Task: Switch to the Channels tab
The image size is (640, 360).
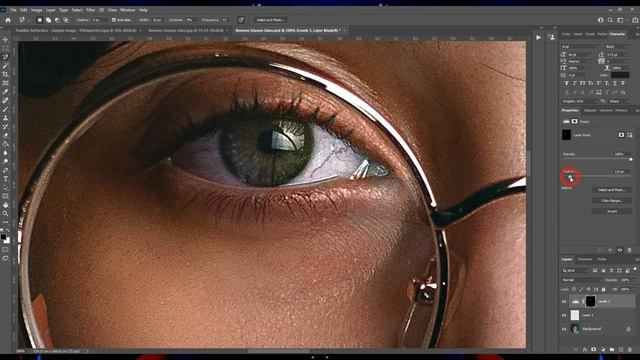Action: (584, 260)
